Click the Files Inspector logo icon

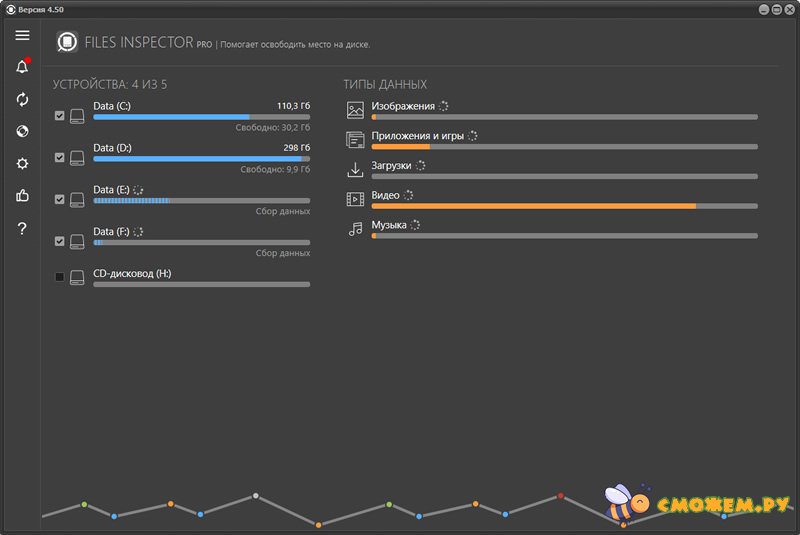pyautogui.click(x=67, y=42)
